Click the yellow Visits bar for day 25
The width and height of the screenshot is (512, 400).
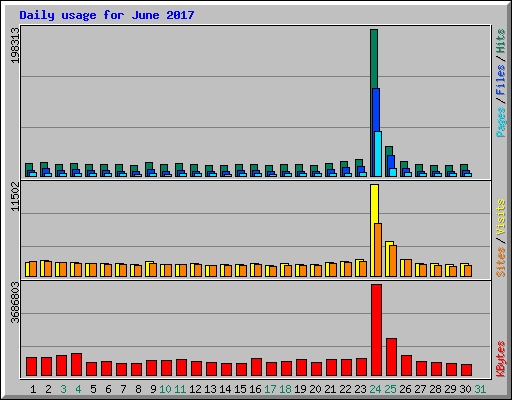388,258
